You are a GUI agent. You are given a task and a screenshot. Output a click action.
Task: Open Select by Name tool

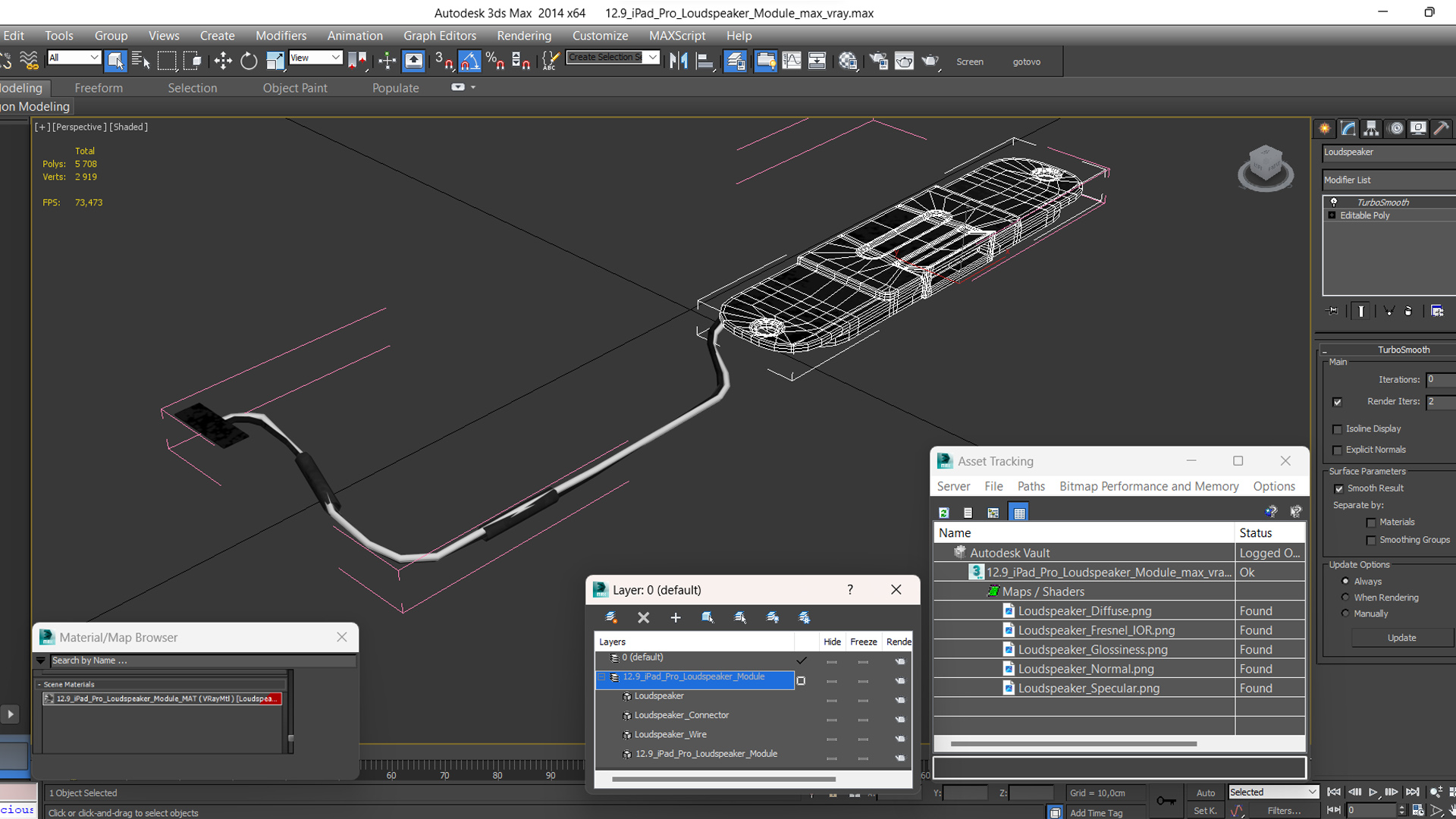pos(141,61)
